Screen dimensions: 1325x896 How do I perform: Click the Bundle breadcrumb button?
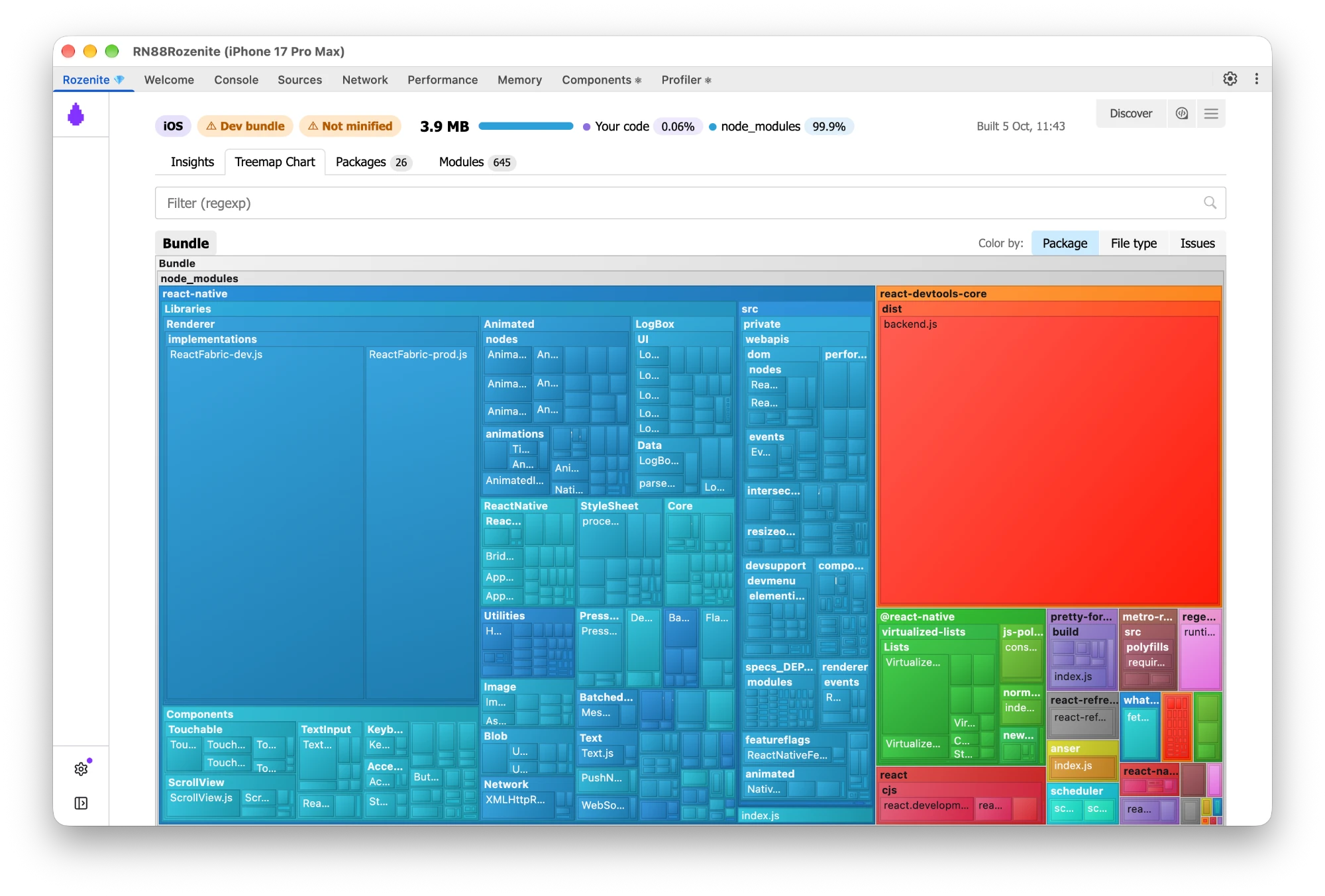185,243
